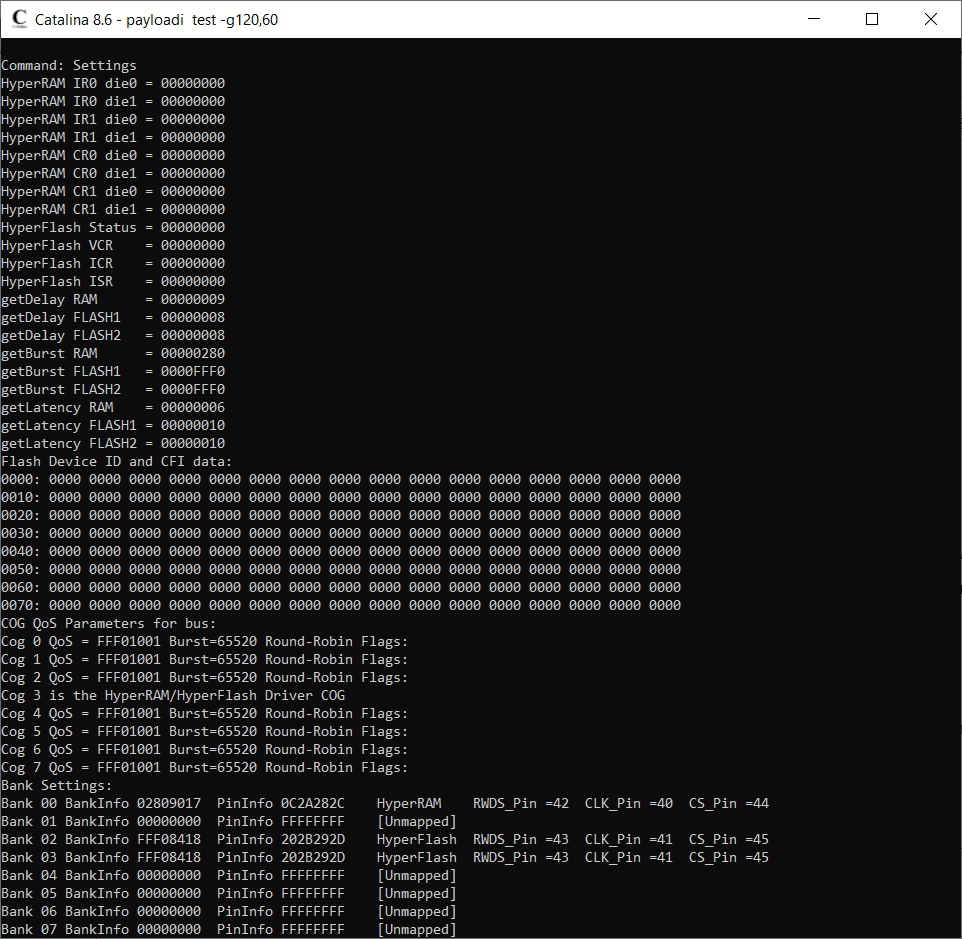
Task: Click '[Unmapped]' on the Bank 04 row
Action: click(417, 875)
